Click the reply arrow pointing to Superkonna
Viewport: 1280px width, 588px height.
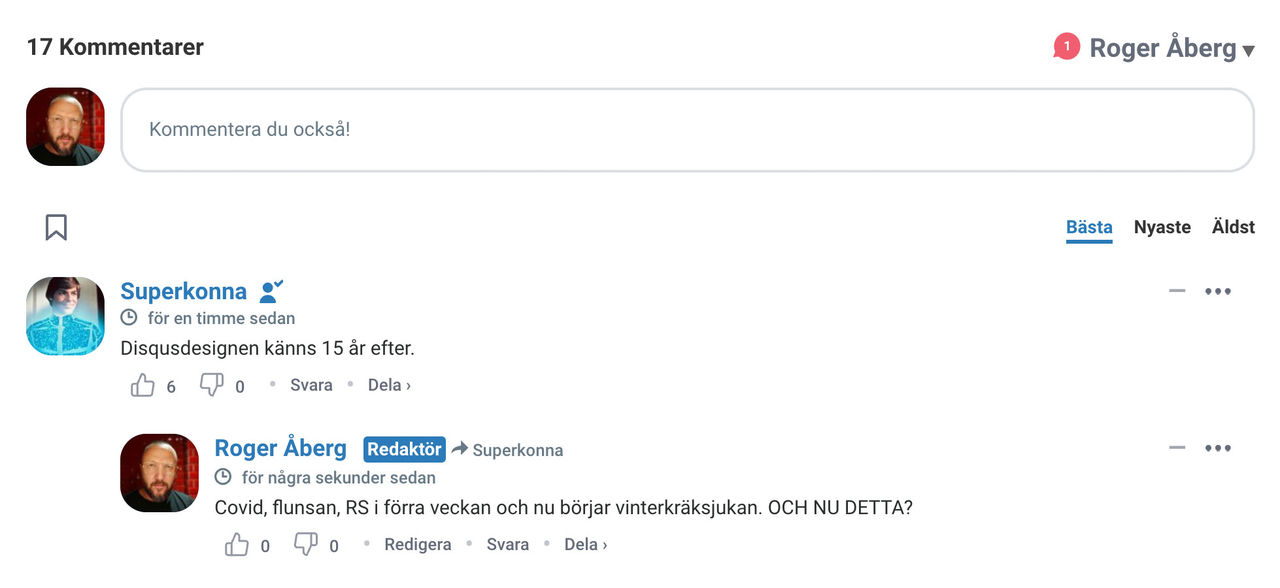pos(459,449)
